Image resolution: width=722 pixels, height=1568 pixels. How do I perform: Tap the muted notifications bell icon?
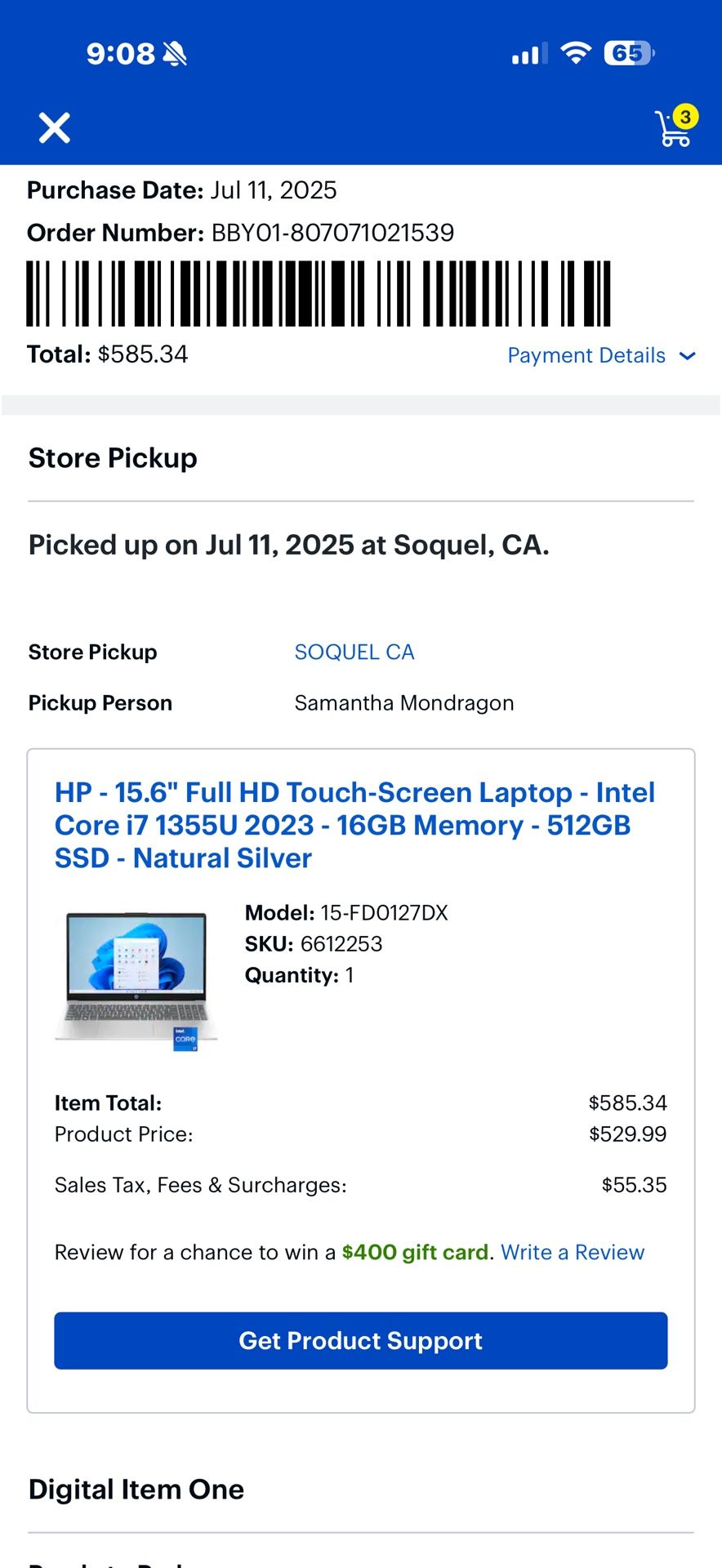(174, 52)
